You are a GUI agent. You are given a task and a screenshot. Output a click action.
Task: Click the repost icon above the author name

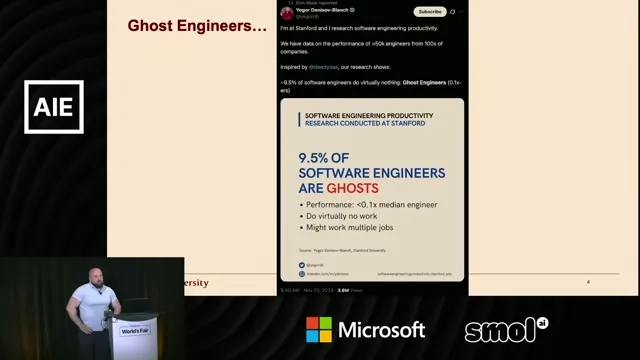[291, 2]
